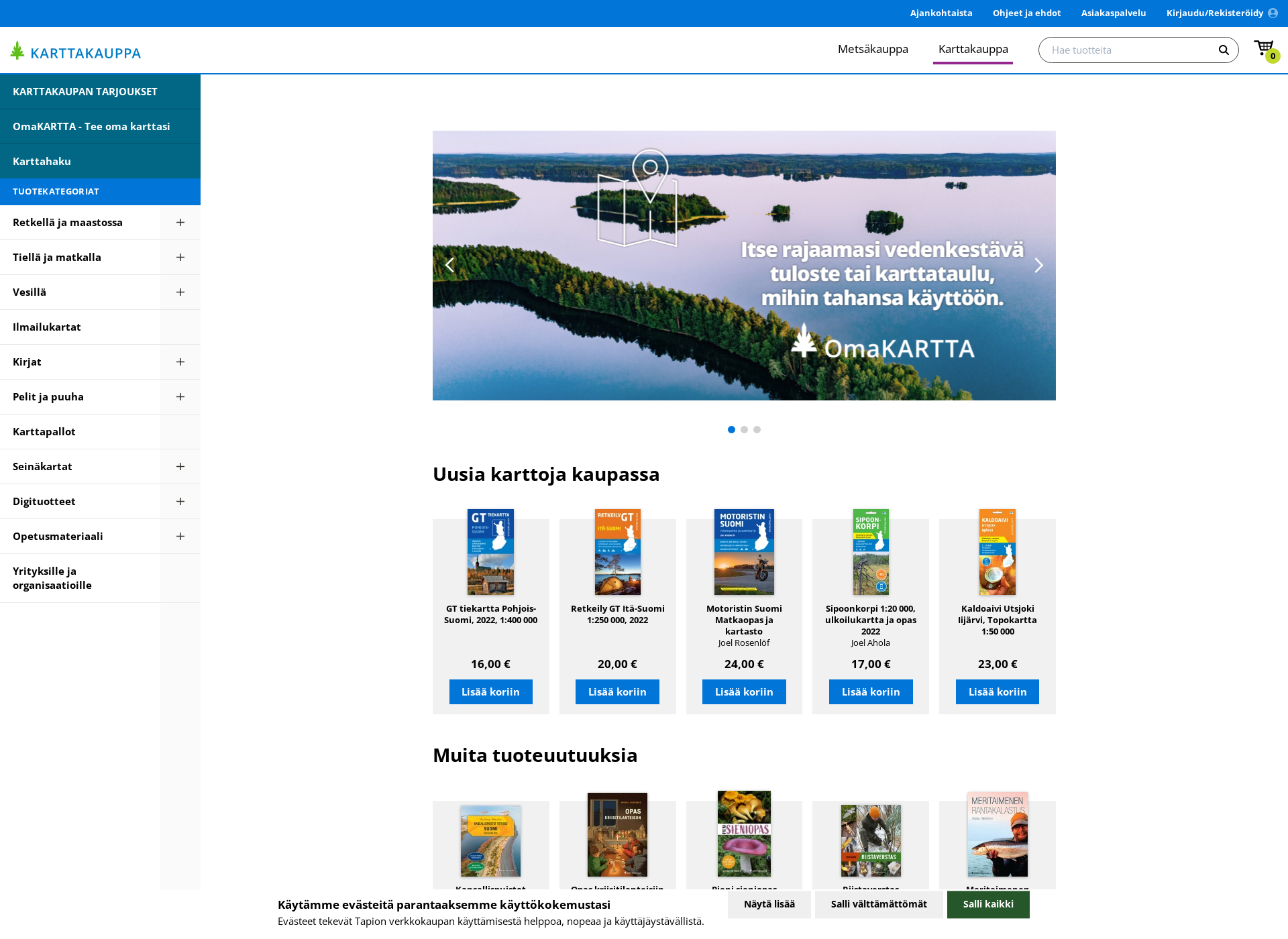The width and height of the screenshot is (1288, 939).
Task: Click the OmaKARTTA banner image
Action: [x=744, y=266]
